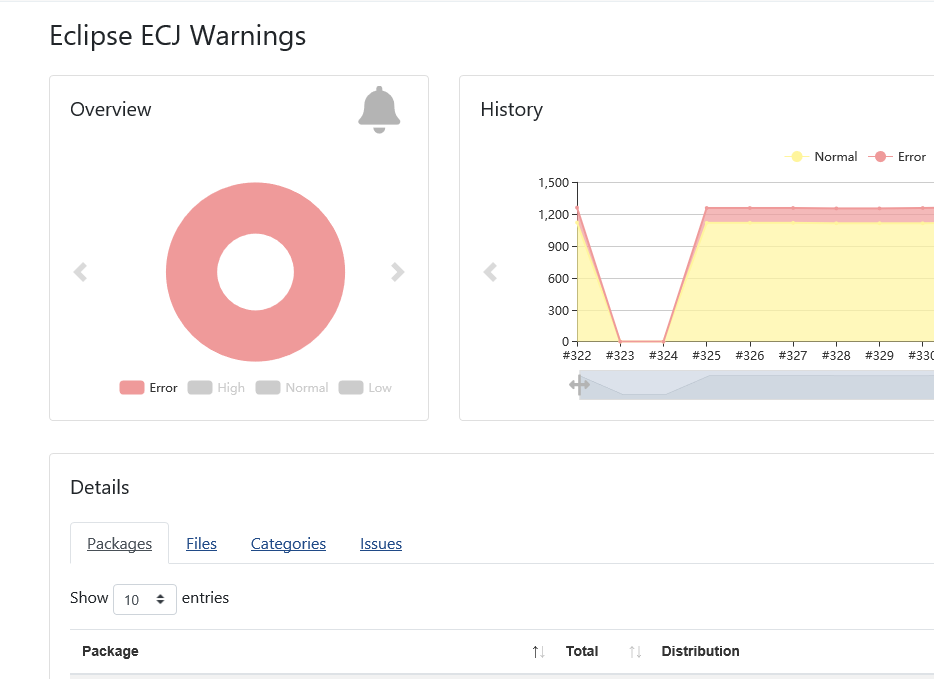
Task: Click the bell icon in Overview
Action: (x=379, y=110)
